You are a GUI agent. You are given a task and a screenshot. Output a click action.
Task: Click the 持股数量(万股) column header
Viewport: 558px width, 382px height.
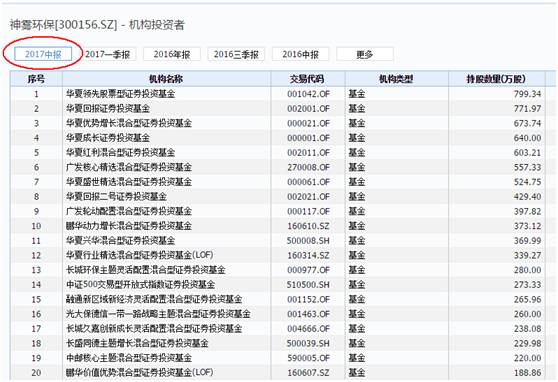[x=496, y=79]
